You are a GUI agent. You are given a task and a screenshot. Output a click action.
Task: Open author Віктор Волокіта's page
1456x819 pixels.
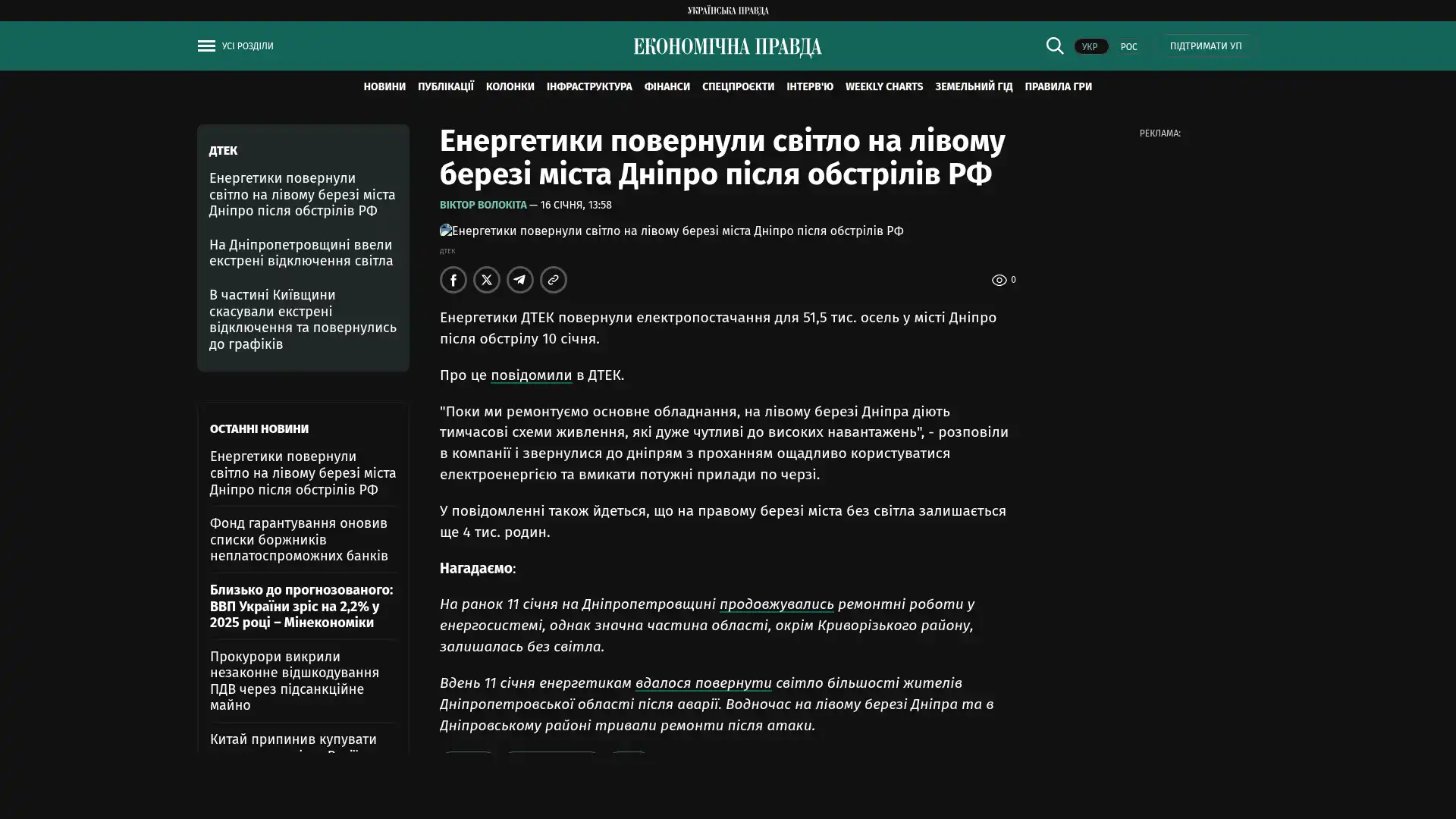click(482, 205)
